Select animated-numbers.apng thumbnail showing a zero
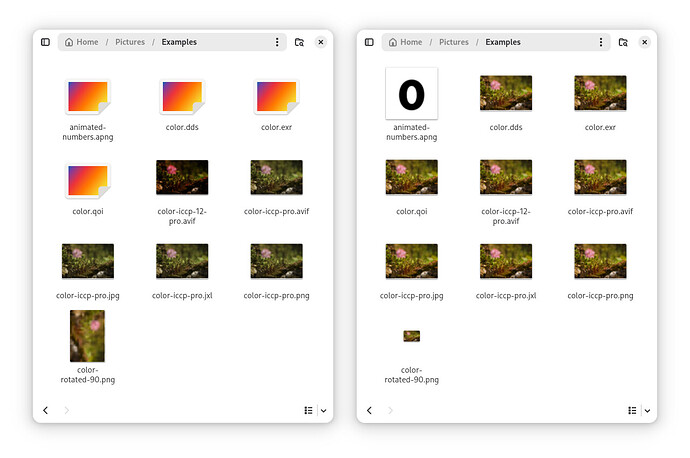690x458 pixels. tap(411, 94)
